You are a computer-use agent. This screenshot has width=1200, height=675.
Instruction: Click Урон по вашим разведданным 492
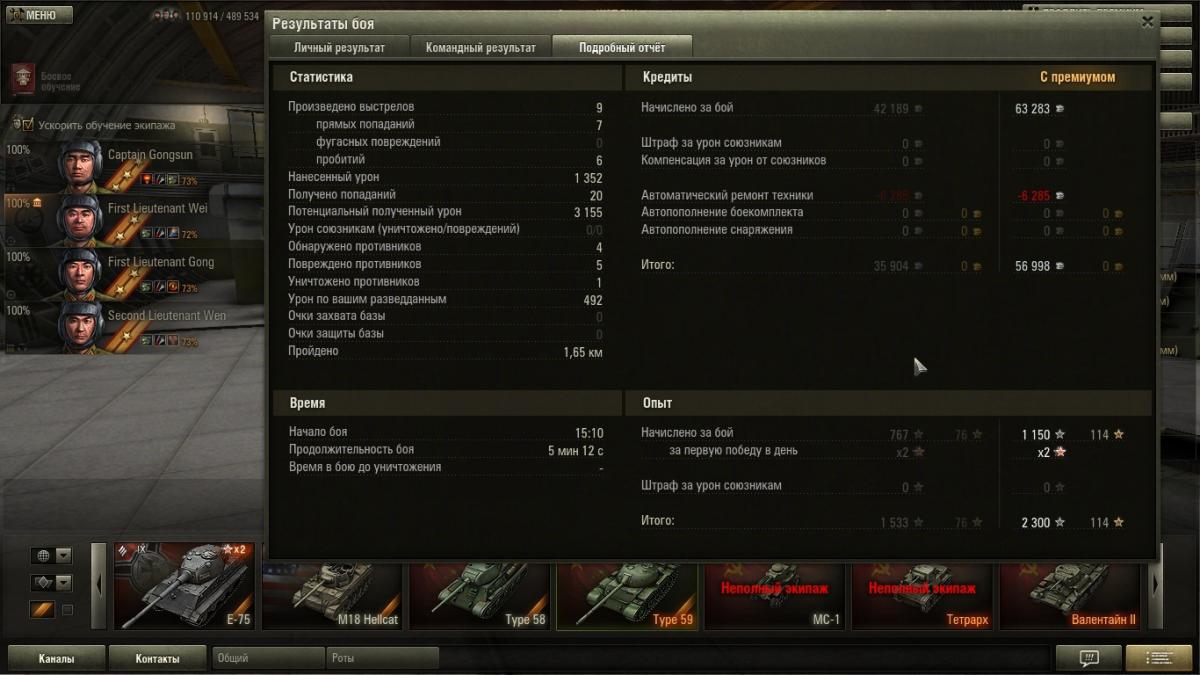(592, 299)
